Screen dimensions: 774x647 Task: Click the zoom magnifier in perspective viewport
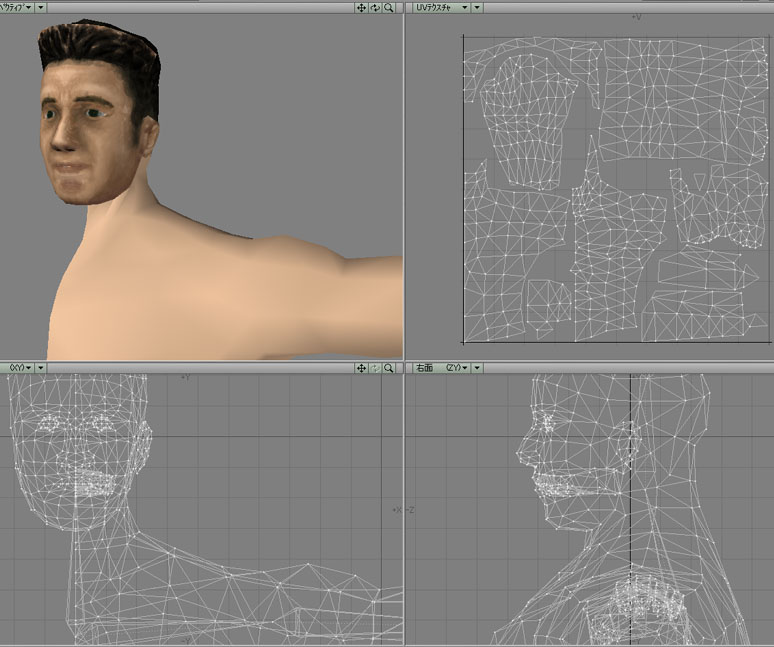389,7
